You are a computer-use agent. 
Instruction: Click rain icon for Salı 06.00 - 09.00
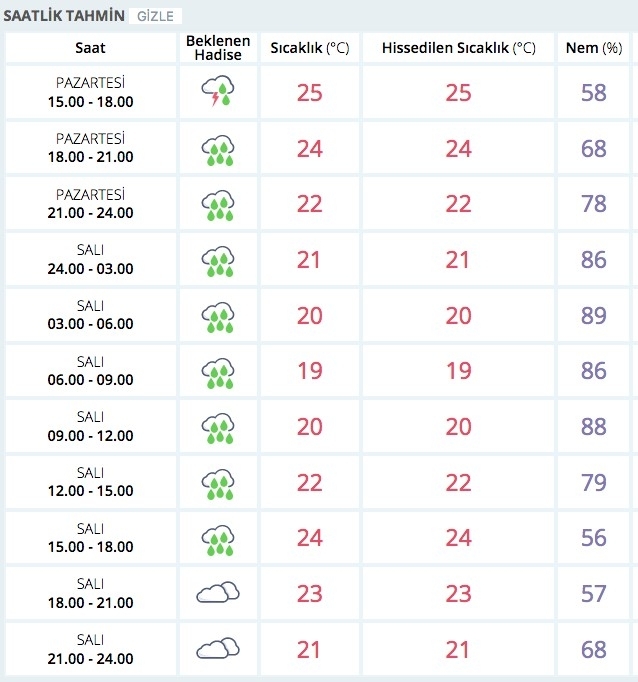(217, 371)
